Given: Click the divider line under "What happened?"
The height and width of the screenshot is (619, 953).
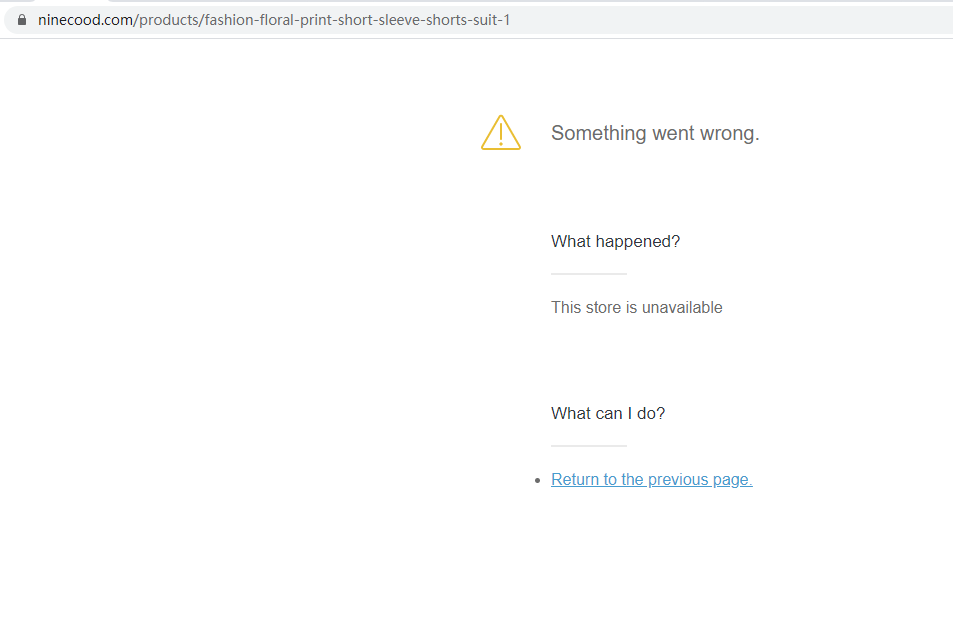Looking at the screenshot, I should click(x=588, y=273).
